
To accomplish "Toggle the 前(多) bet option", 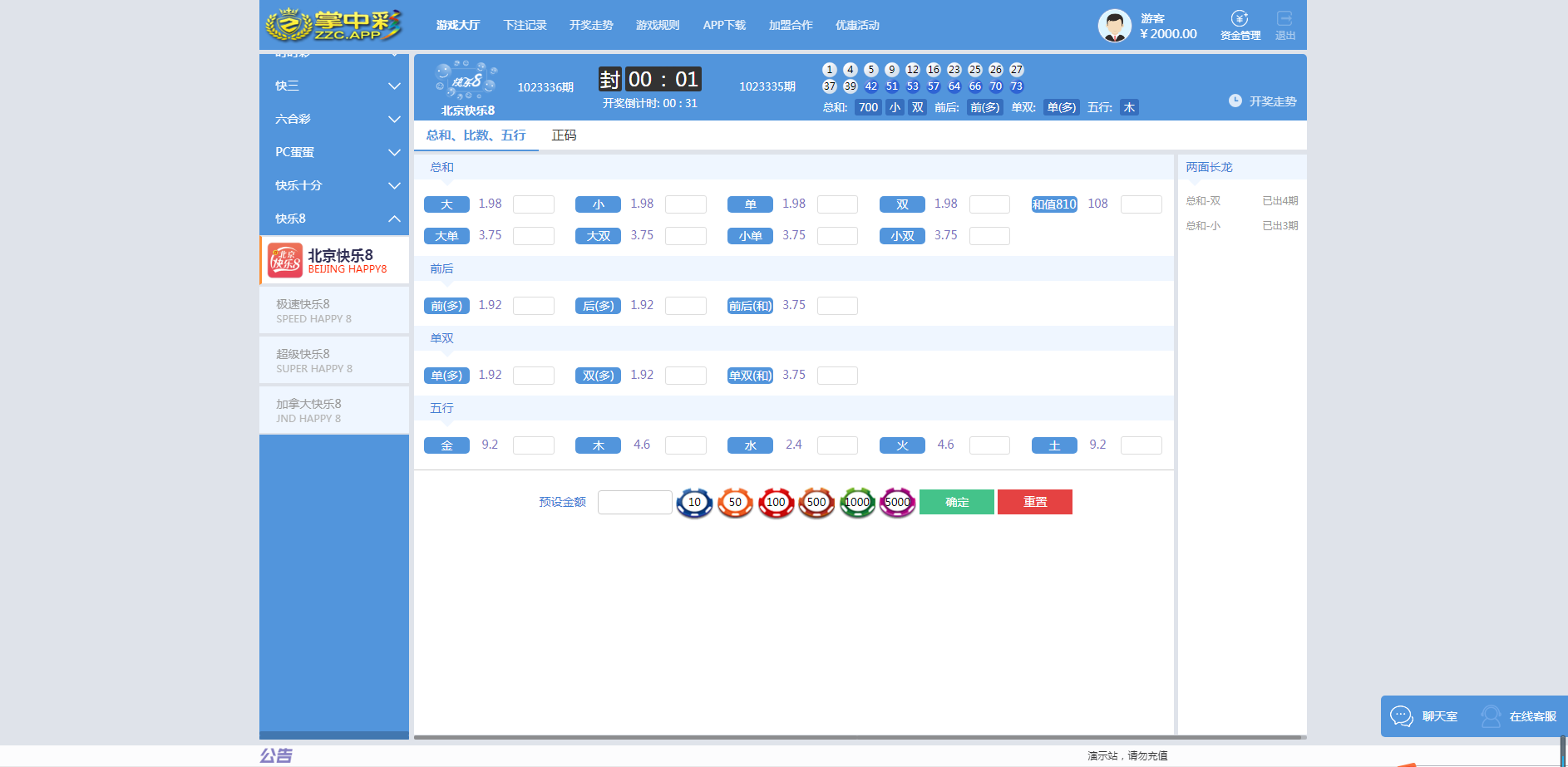I will [x=446, y=306].
